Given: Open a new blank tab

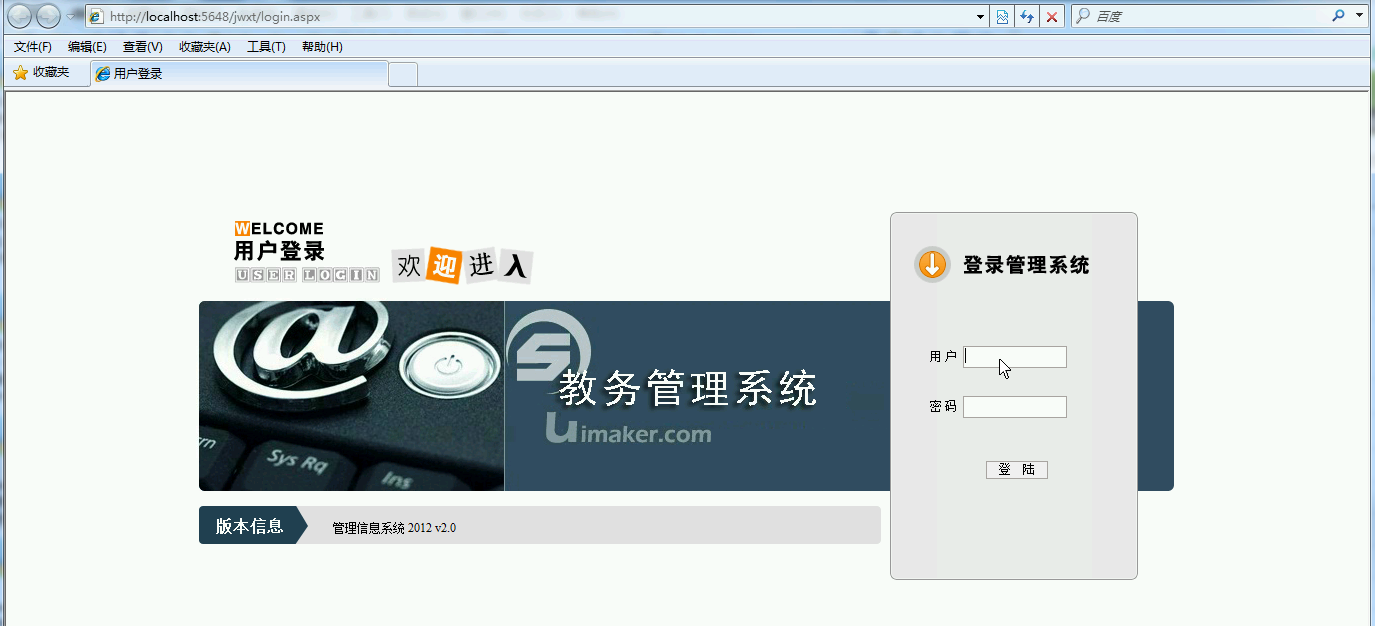Looking at the screenshot, I should tap(402, 74).
